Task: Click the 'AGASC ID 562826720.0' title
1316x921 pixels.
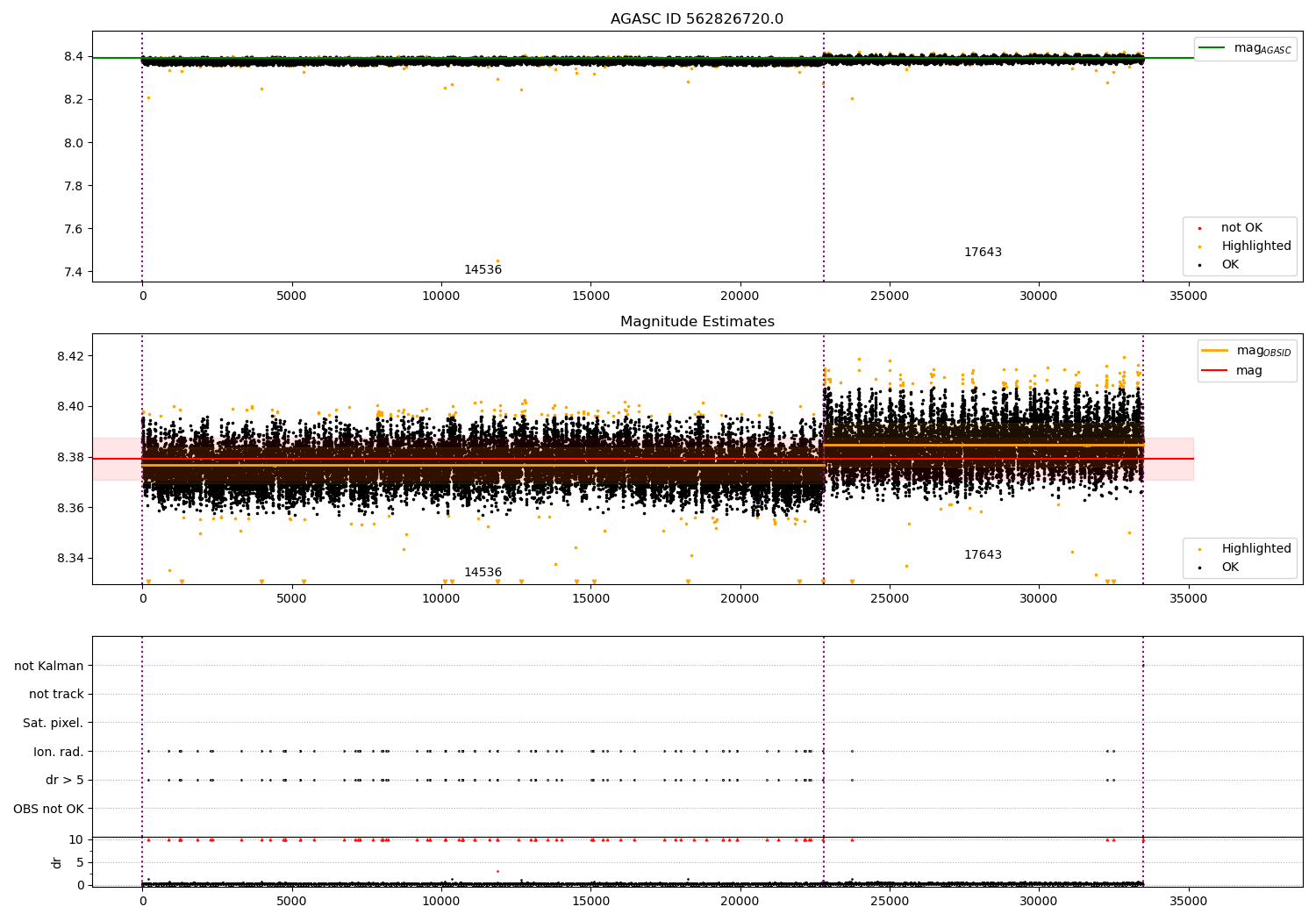Action: tap(697, 19)
